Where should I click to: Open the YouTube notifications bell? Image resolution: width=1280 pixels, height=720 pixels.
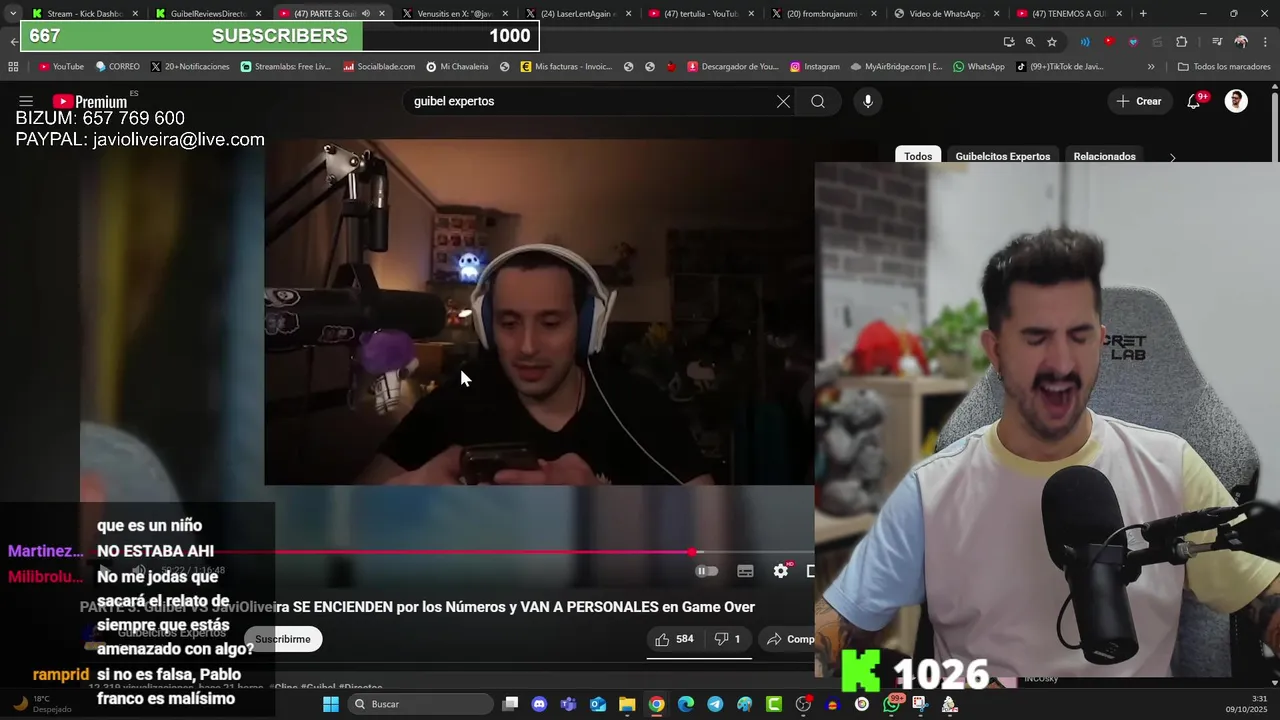[x=1194, y=101]
